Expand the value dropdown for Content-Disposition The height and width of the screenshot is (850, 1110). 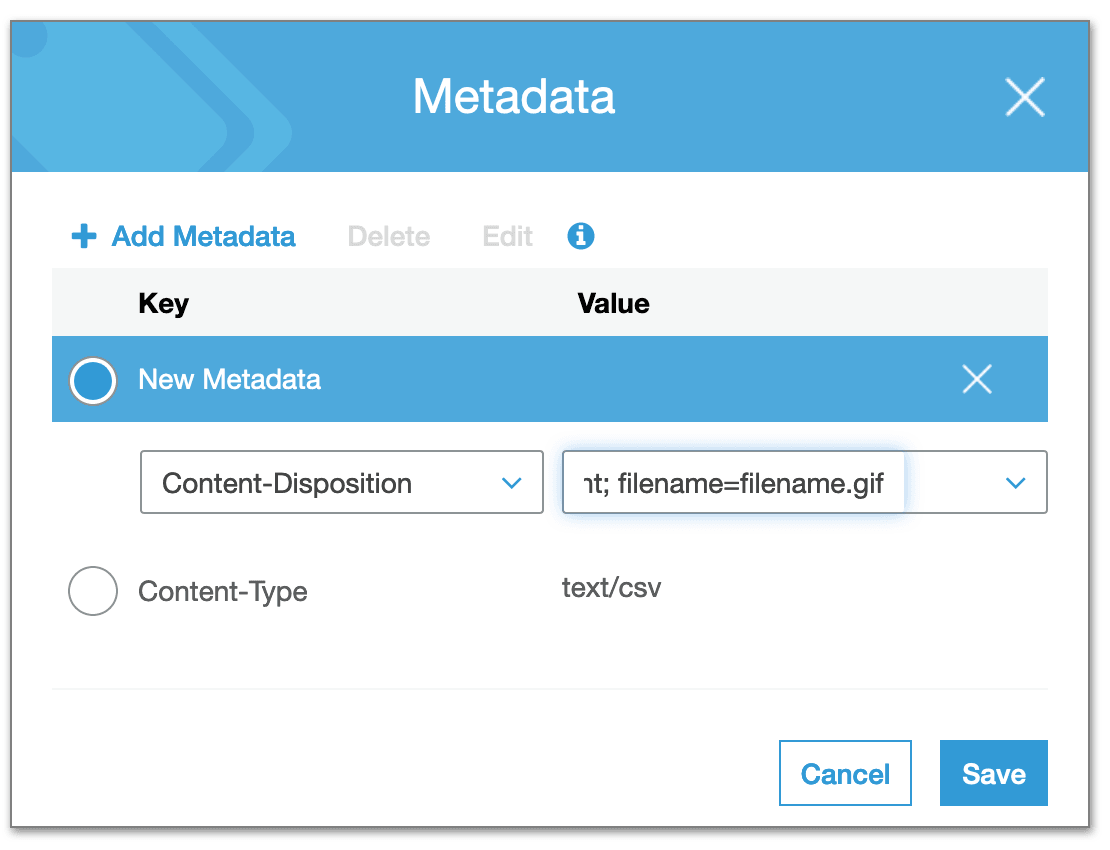coord(1016,482)
